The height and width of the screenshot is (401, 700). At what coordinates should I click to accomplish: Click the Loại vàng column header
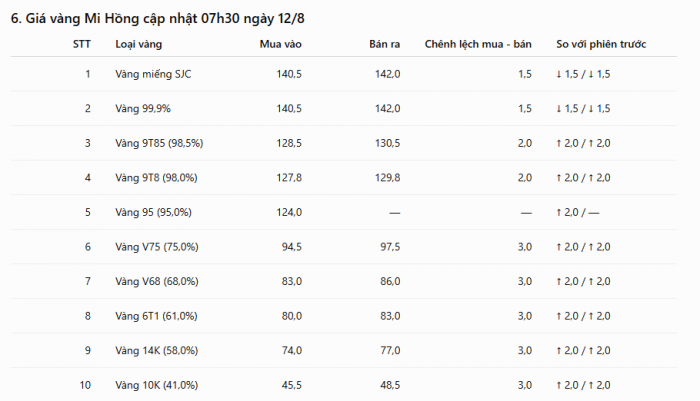(138, 44)
